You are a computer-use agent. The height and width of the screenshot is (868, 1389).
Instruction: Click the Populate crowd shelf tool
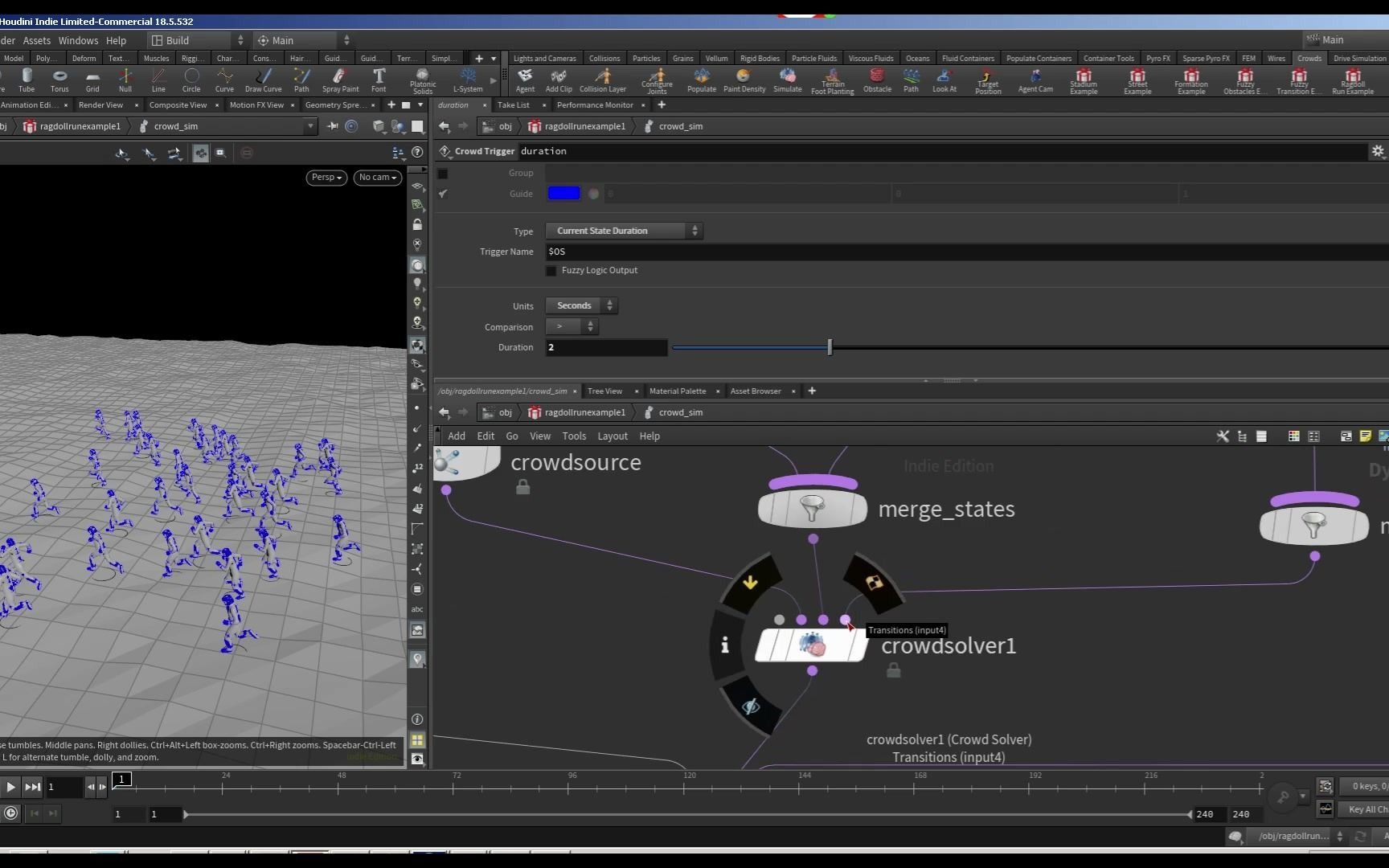(701, 79)
